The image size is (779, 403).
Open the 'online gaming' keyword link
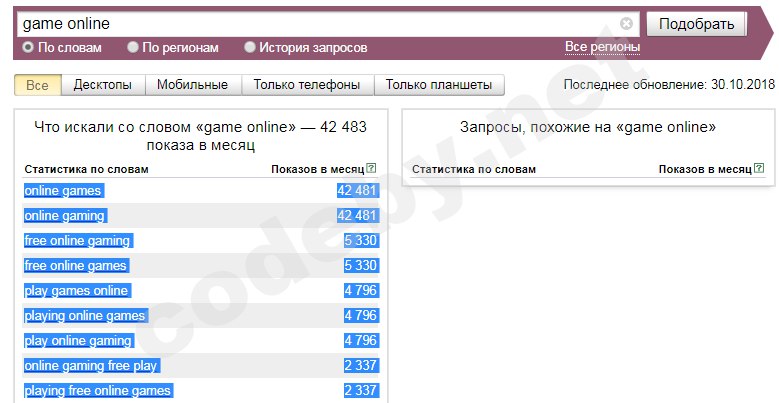(65, 216)
